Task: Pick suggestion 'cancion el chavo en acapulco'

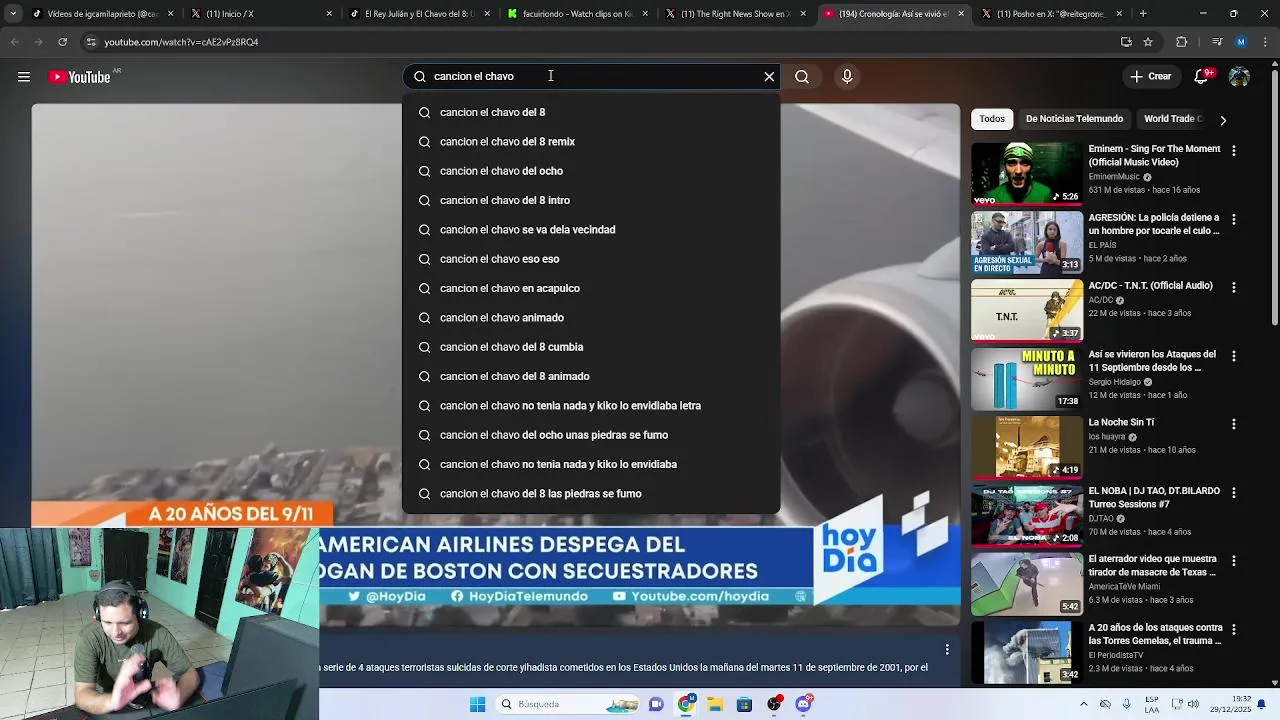Action: tap(591, 288)
